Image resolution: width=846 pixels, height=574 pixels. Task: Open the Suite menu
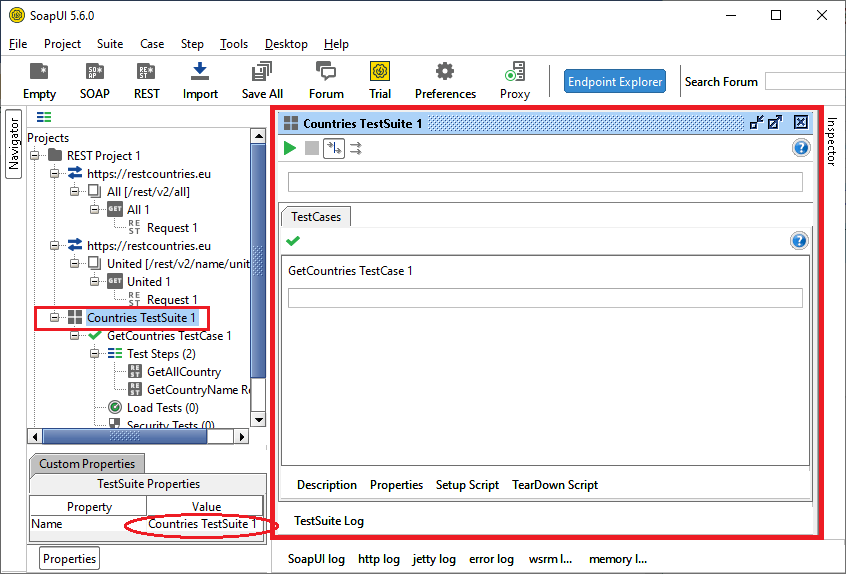coord(110,44)
